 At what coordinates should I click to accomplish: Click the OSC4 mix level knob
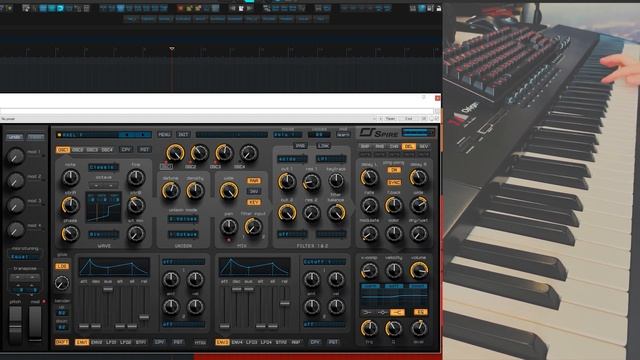pos(249,153)
